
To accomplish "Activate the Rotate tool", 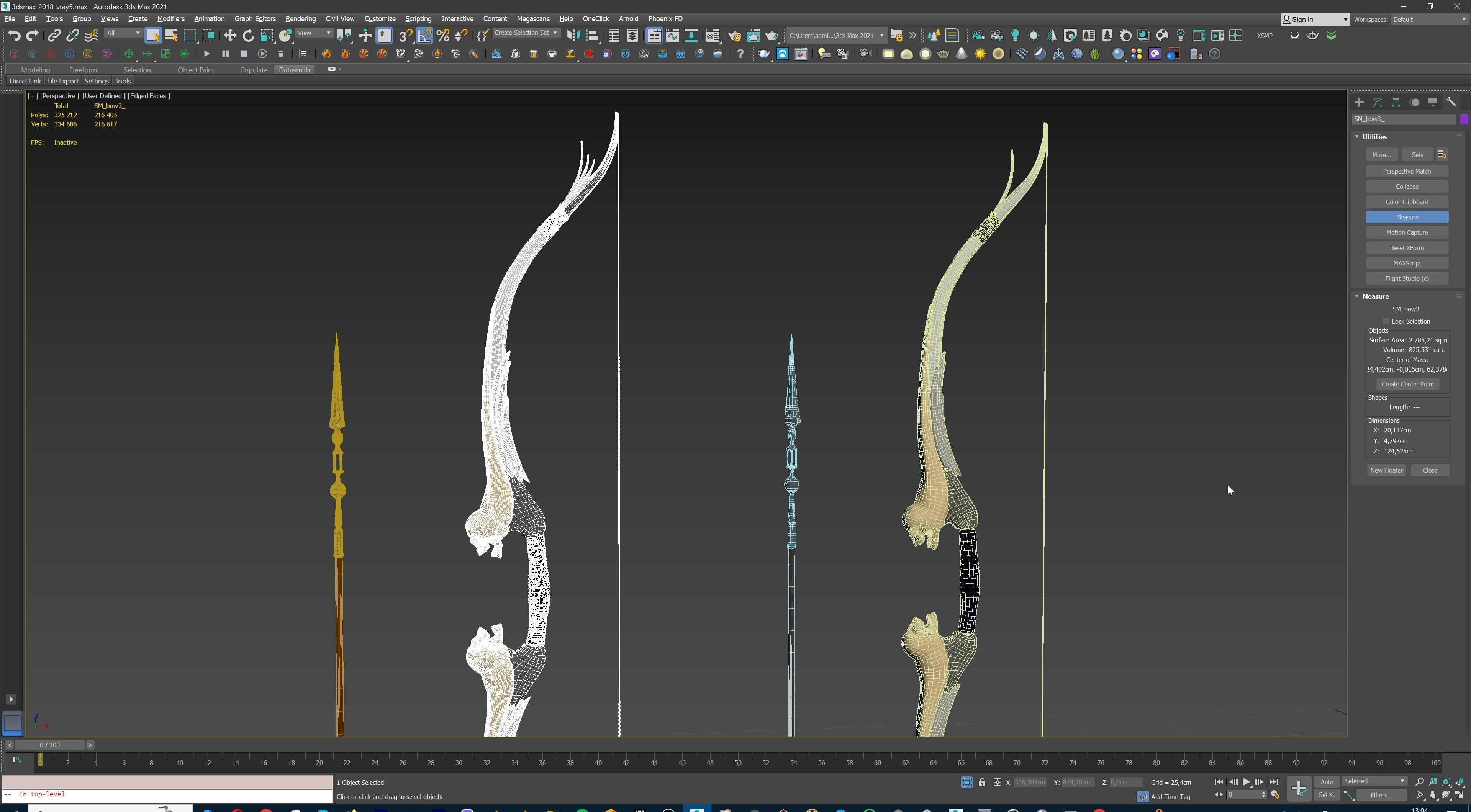I will 248,35.
